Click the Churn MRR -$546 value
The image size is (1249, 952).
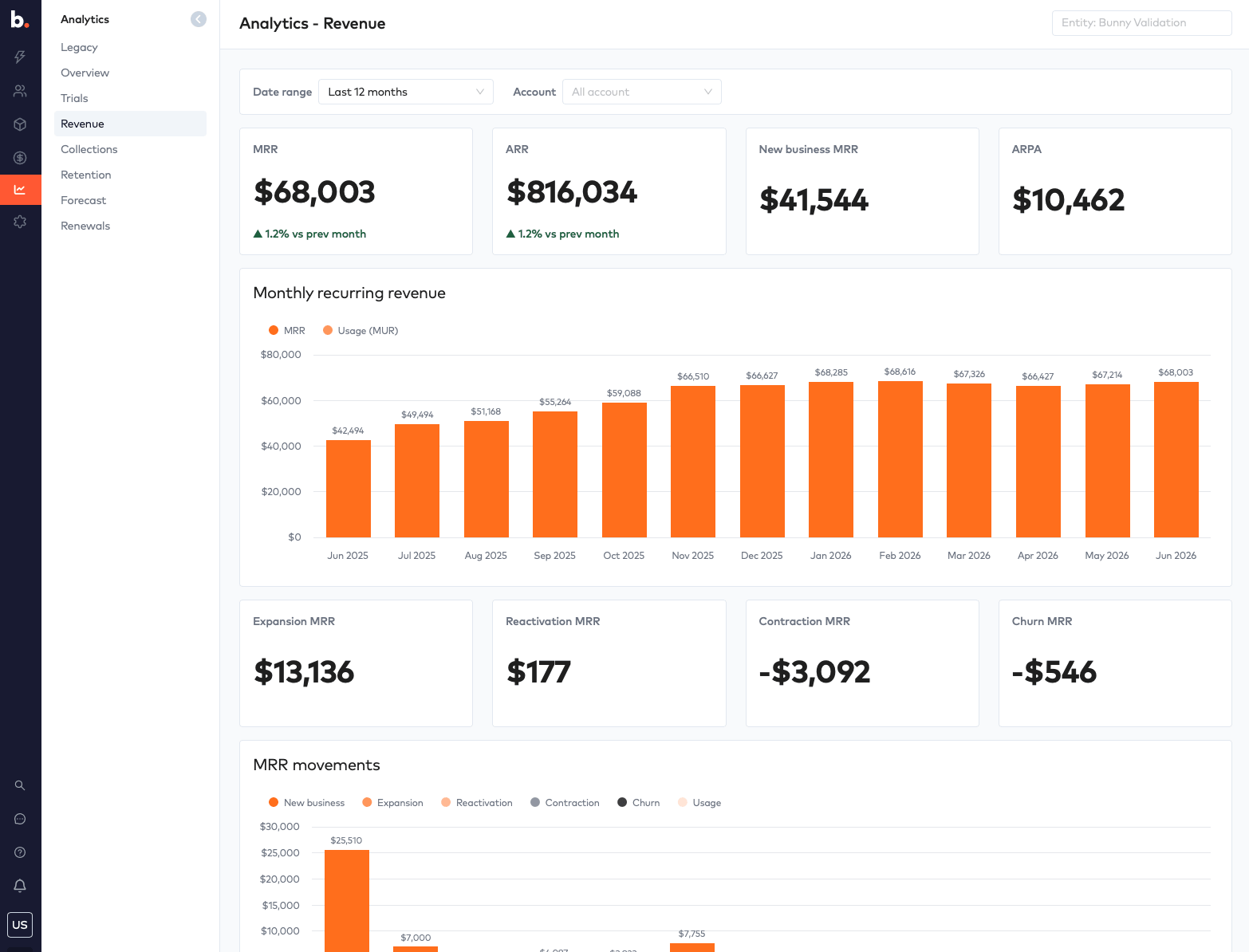pyautogui.click(x=1054, y=672)
